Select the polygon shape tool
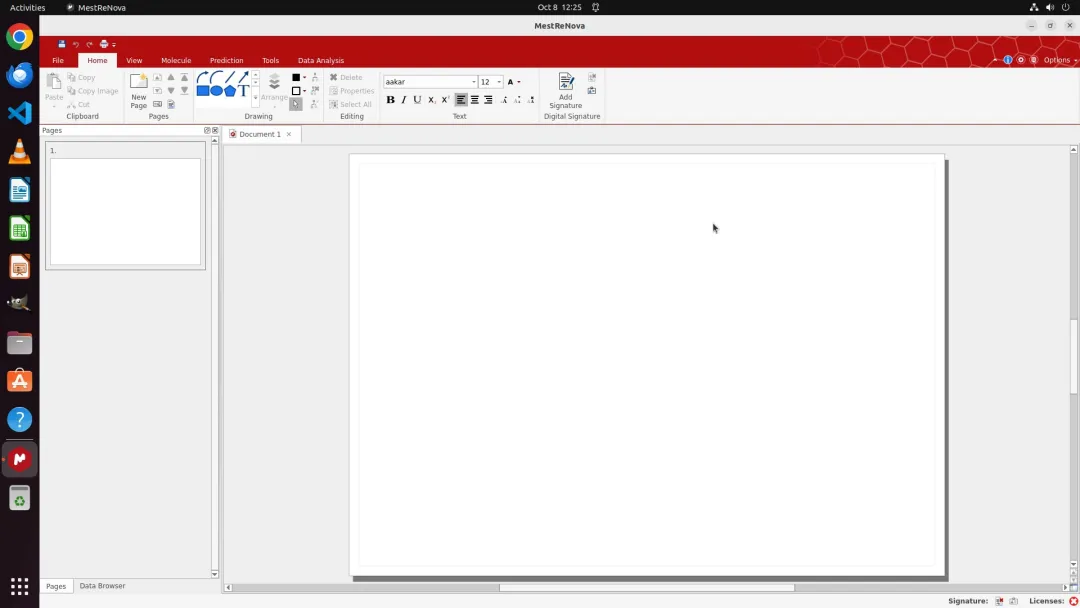1080x608 pixels. coord(229,90)
